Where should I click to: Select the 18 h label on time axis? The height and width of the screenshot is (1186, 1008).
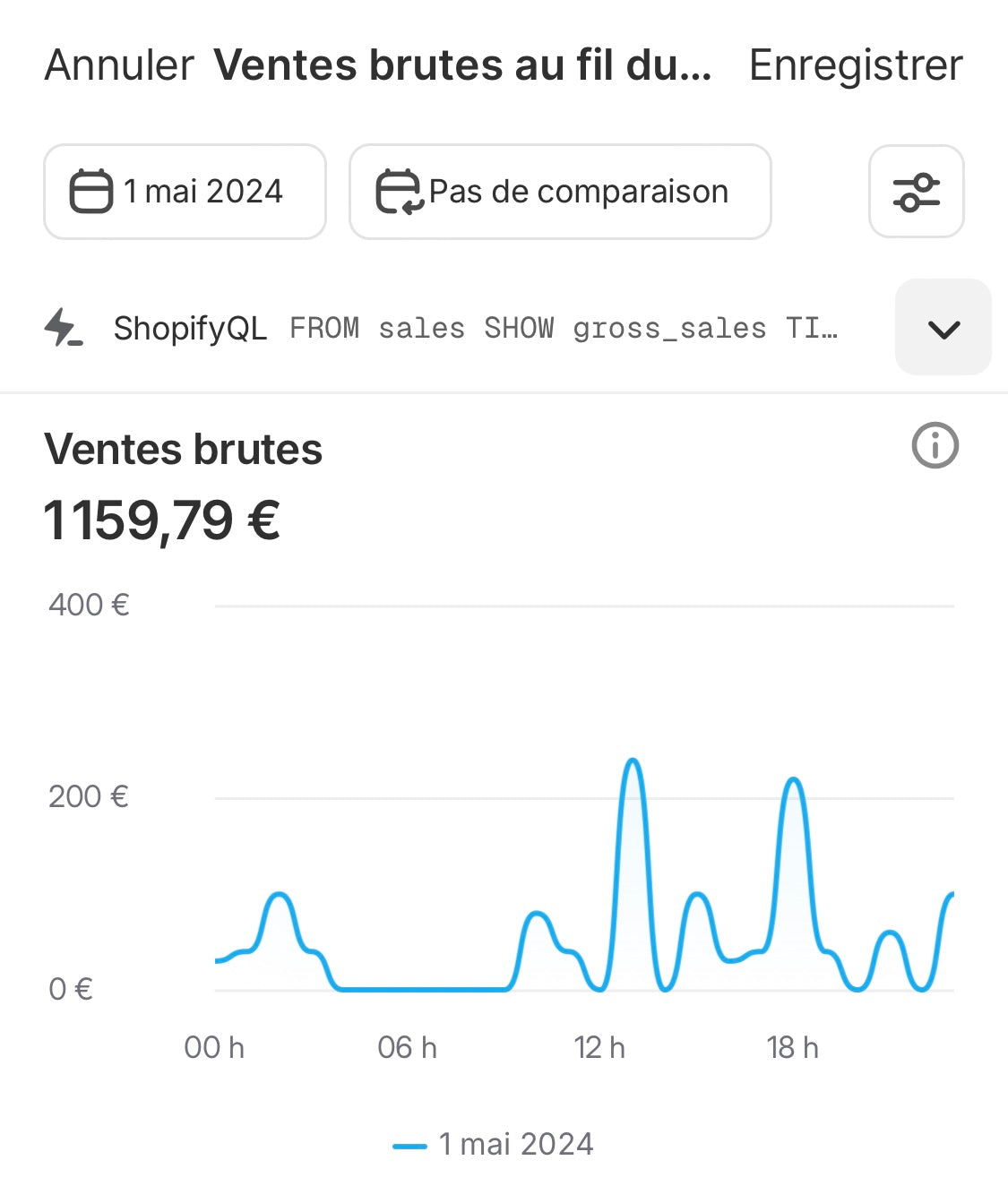(793, 1047)
